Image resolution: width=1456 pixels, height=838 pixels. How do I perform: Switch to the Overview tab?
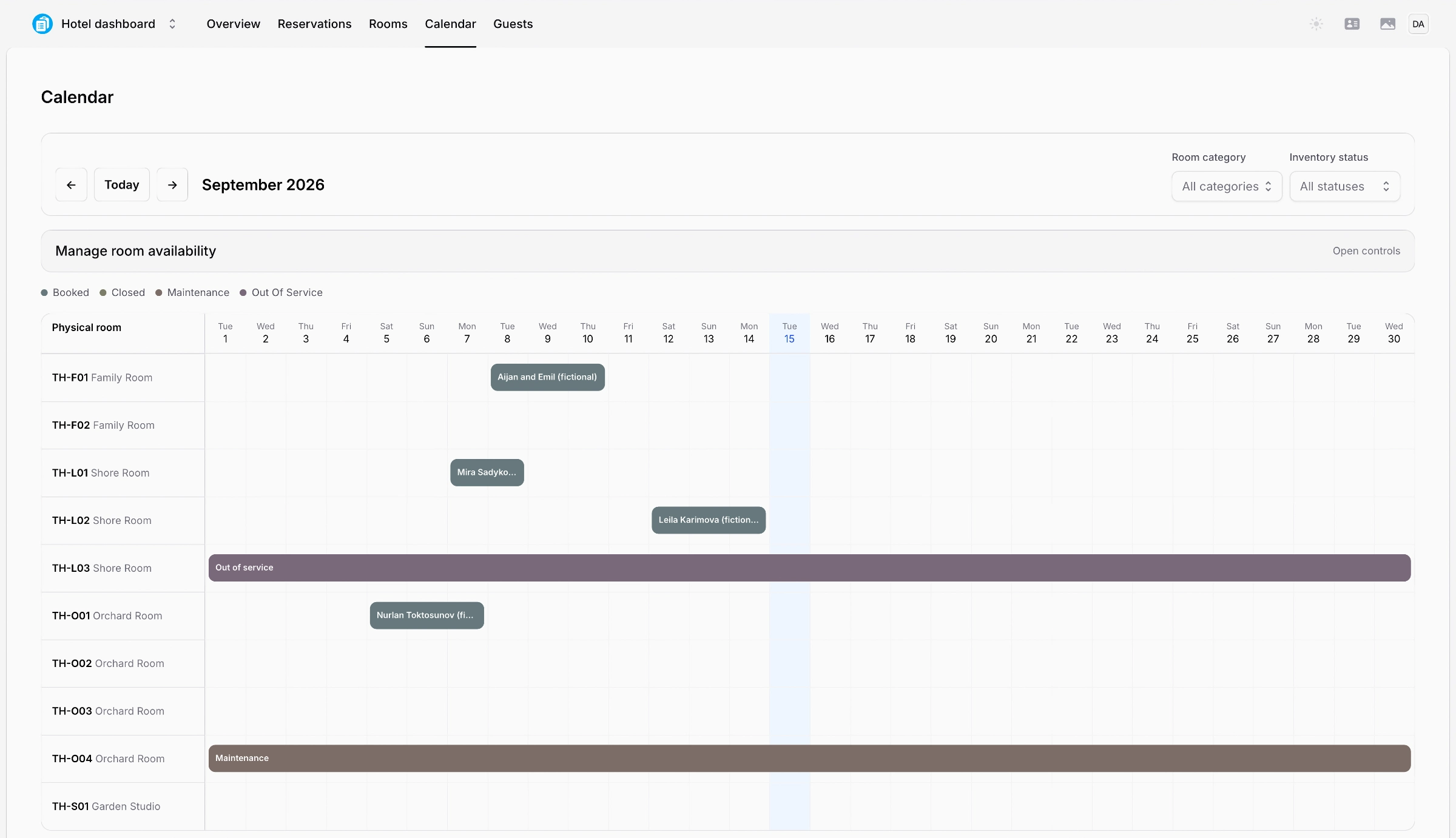click(233, 24)
